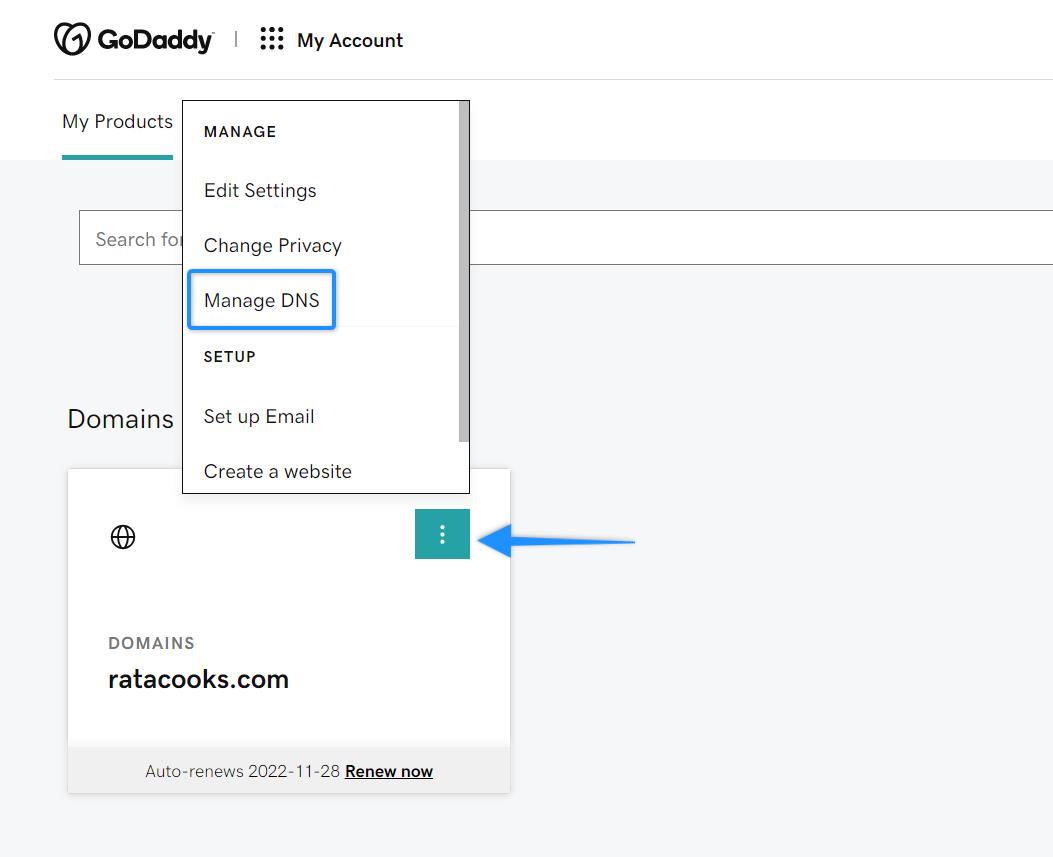Image resolution: width=1053 pixels, height=857 pixels.
Task: Open My Account
Action: tap(349, 40)
